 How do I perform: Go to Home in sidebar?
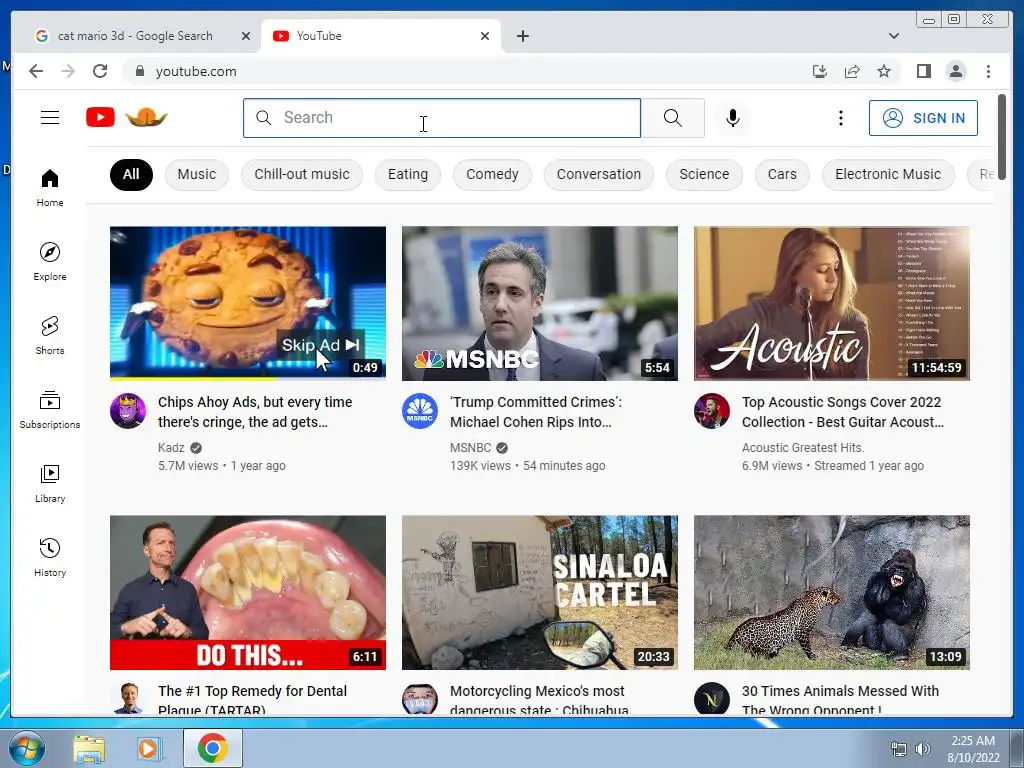tap(50, 188)
